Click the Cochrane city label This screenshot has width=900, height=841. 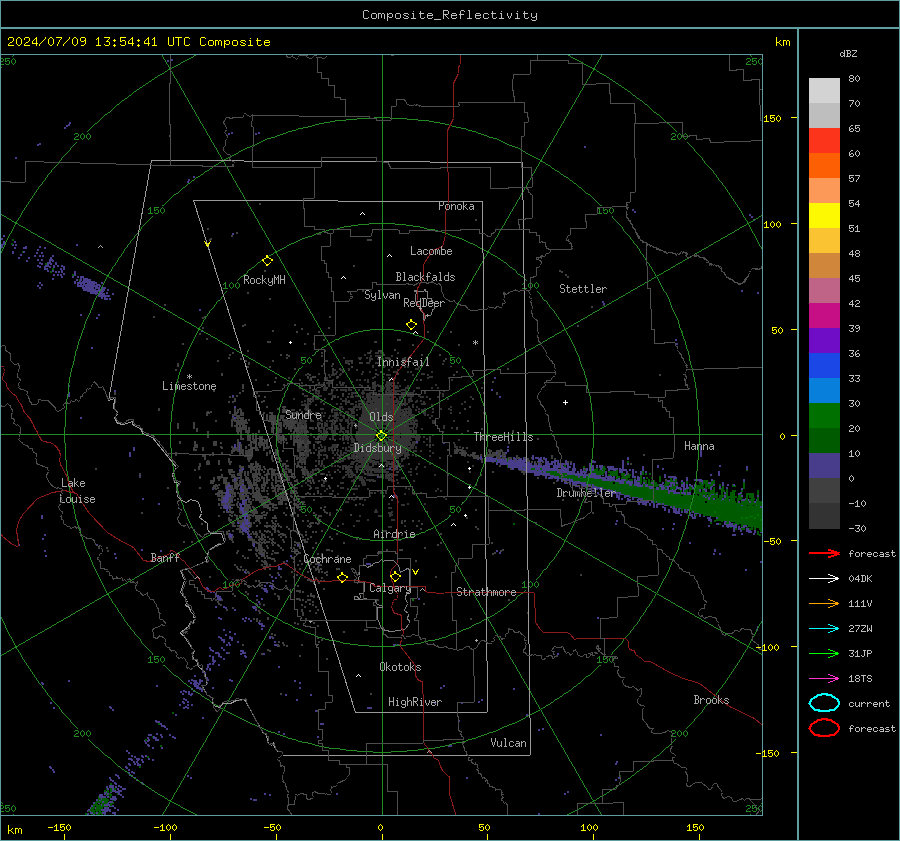point(327,559)
